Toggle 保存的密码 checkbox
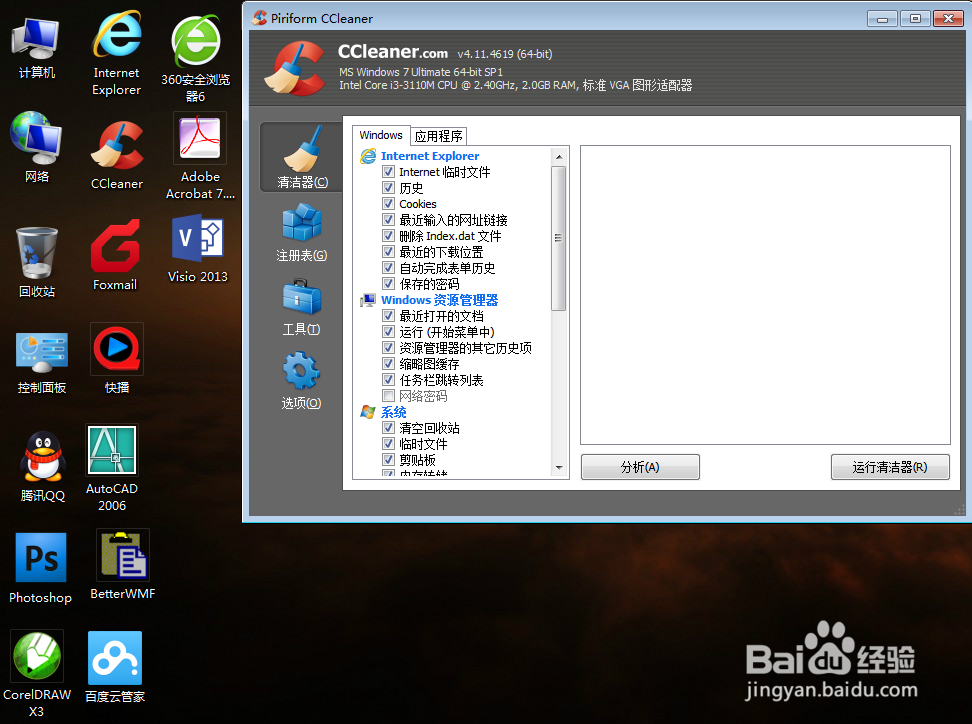This screenshot has height=724, width=972. pyautogui.click(x=389, y=284)
